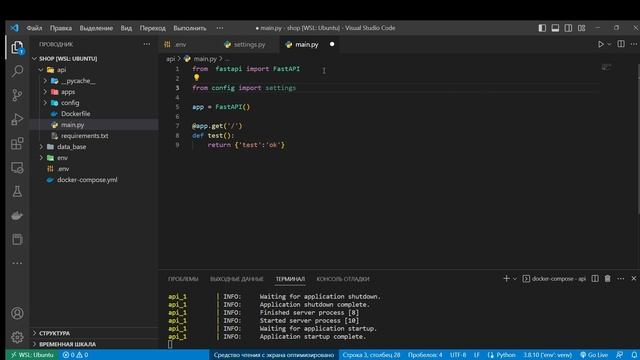Switch to КОНСОЛЬ ОТЛАДКИ tab
The image size is (640, 360).
343,279
